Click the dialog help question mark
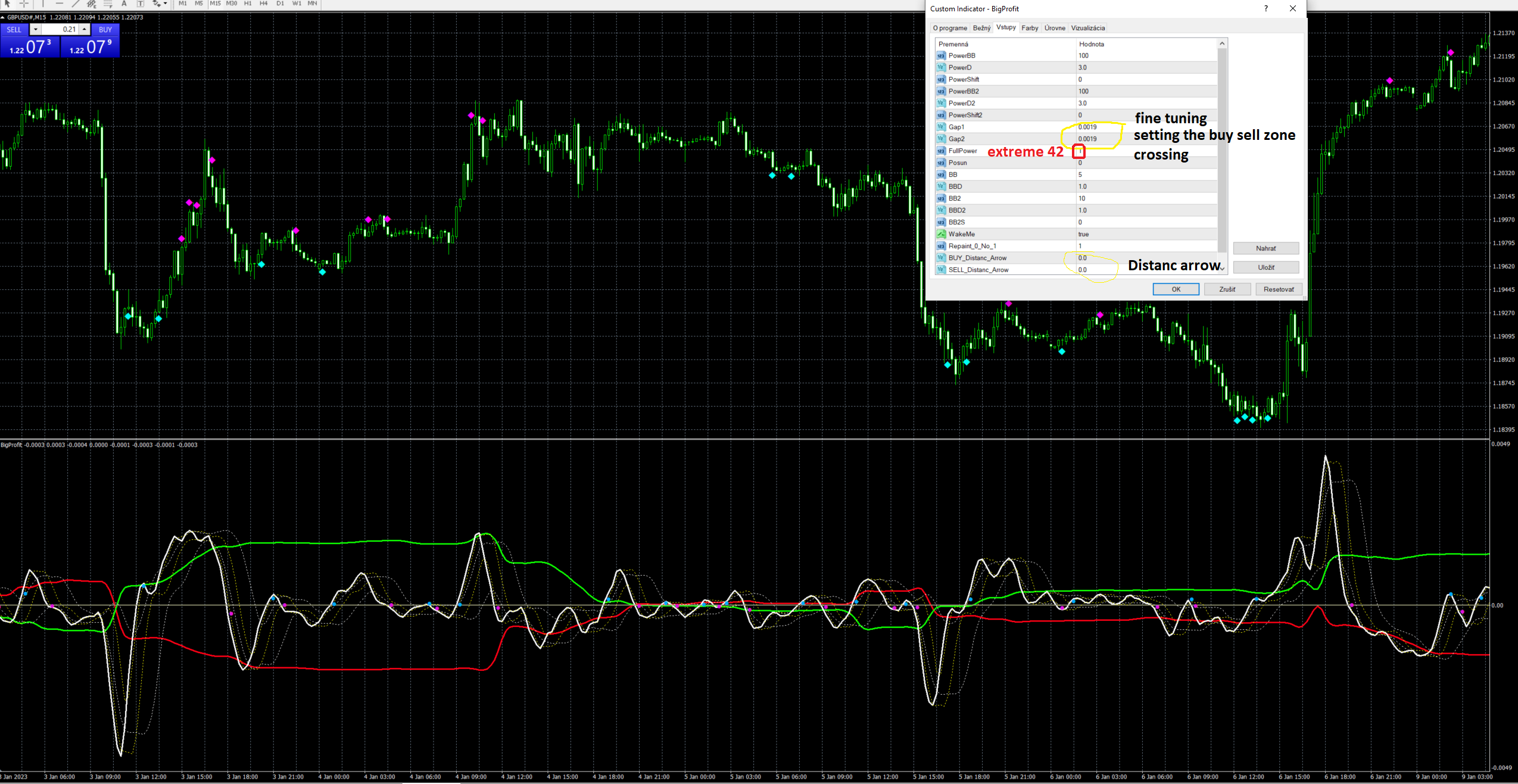This screenshot has width=1518, height=784. (1265, 8)
